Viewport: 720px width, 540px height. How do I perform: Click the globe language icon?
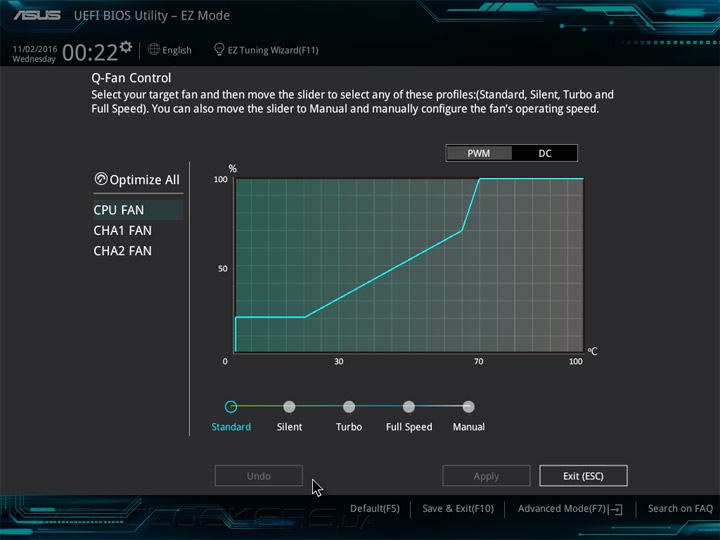click(x=154, y=50)
